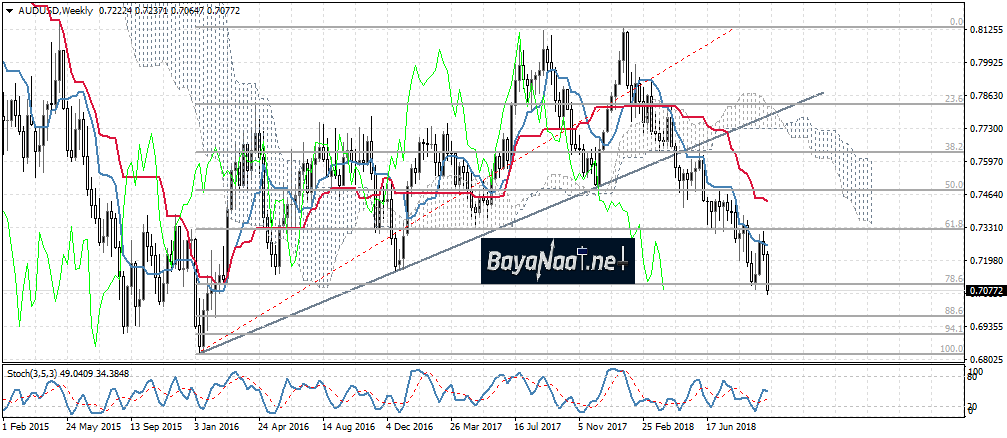
Task: Select the 78.6 Fibonacci level label
Action: pos(953,279)
